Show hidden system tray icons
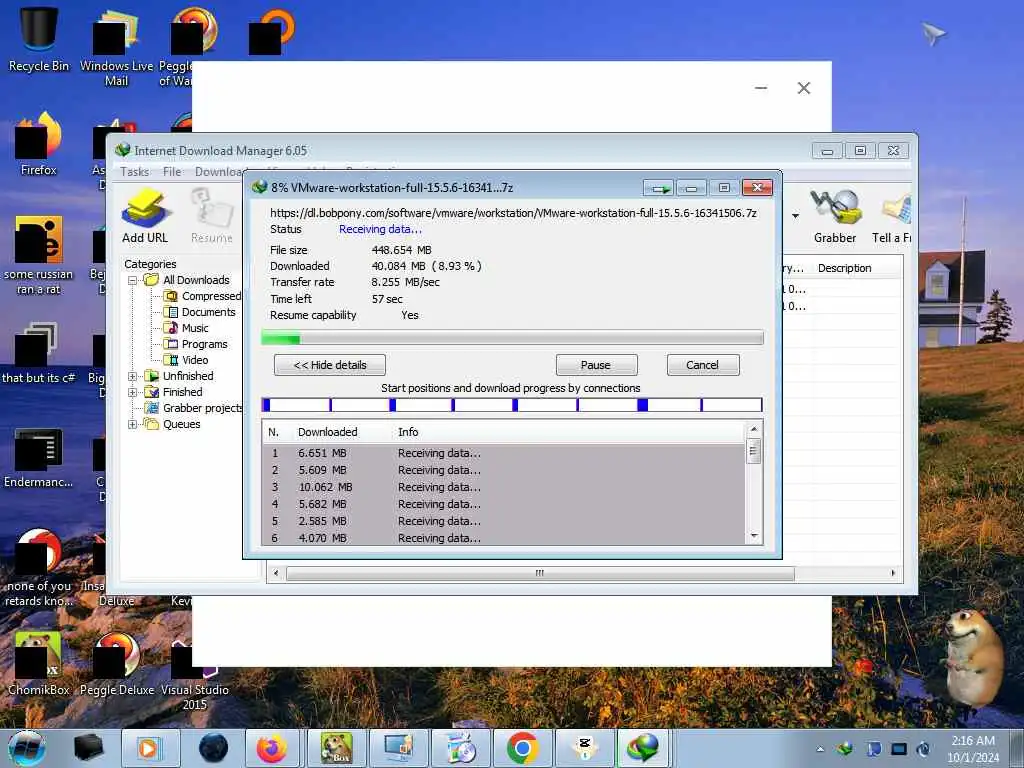1024x768 pixels. [x=820, y=749]
